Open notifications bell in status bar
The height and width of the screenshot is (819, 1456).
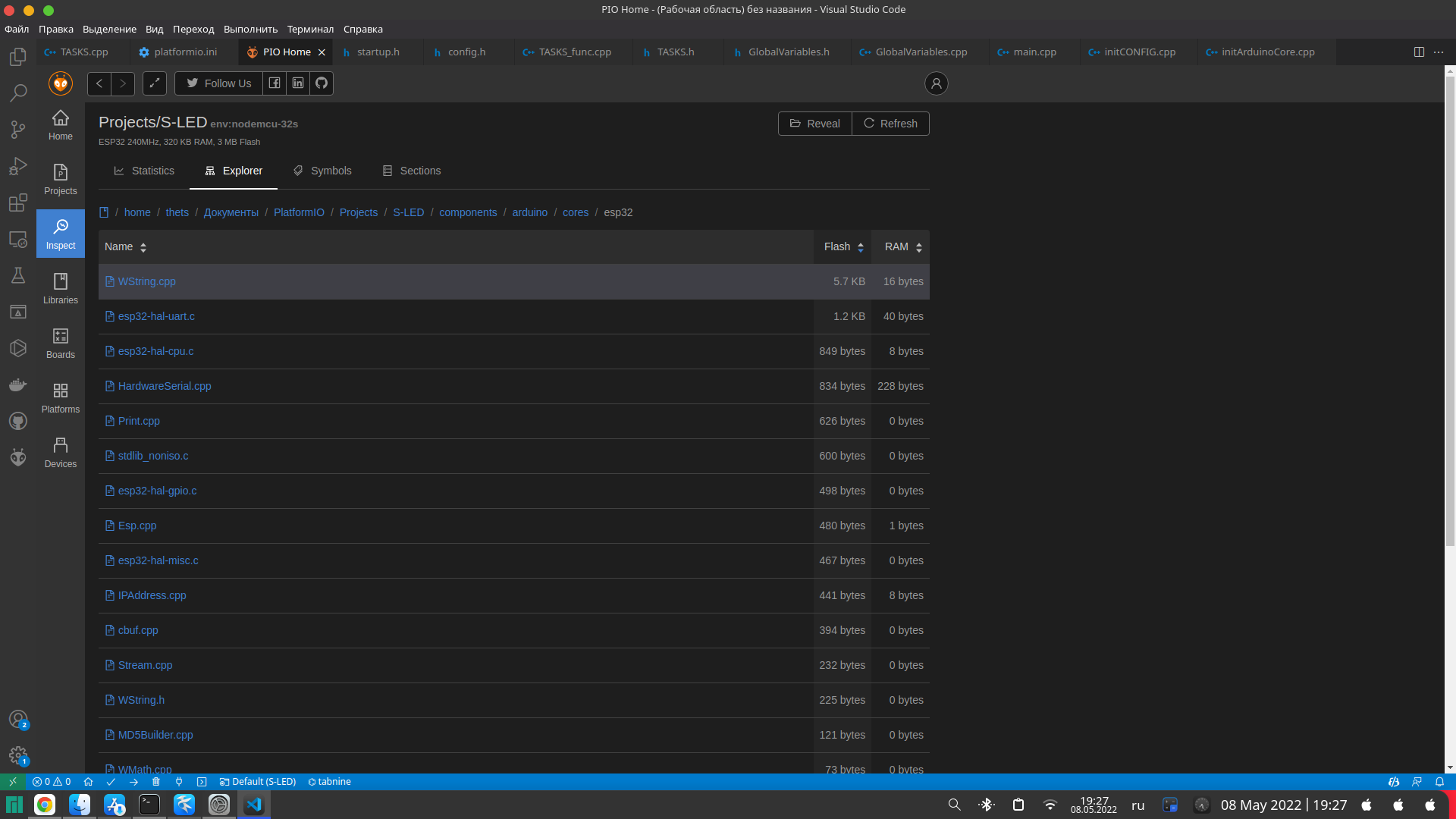point(1439,782)
